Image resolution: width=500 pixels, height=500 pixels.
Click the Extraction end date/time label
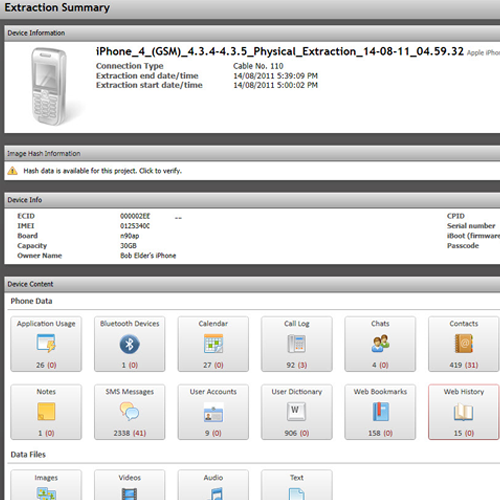[147, 76]
